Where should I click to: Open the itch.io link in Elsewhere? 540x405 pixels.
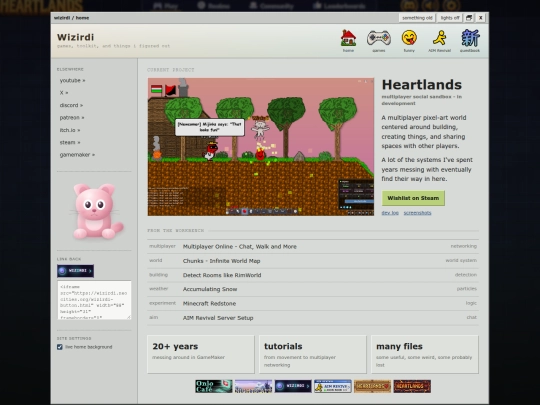70,130
